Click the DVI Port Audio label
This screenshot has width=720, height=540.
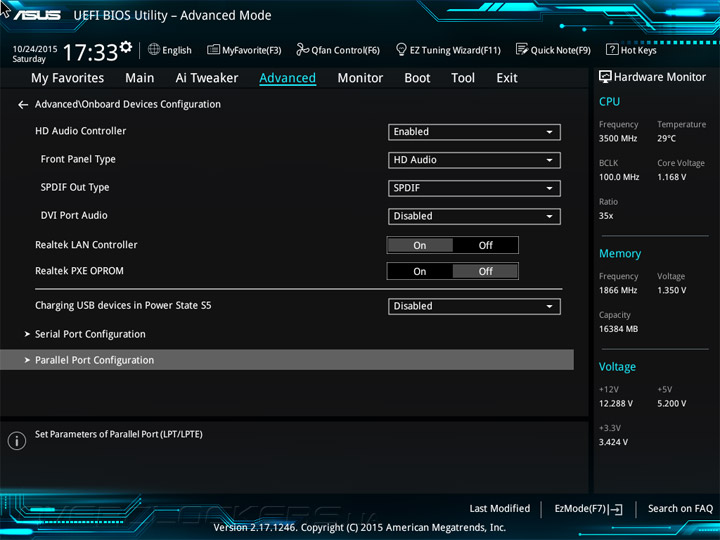click(x=74, y=215)
